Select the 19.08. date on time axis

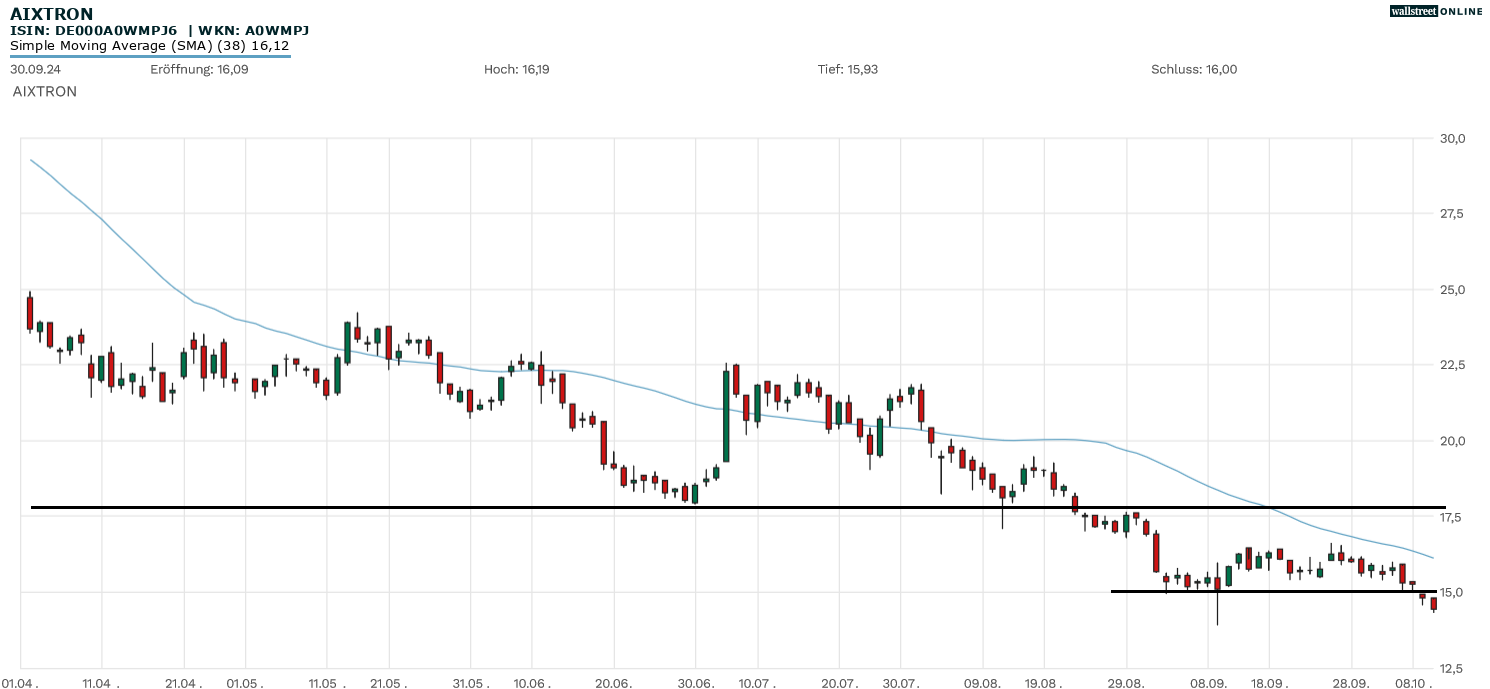(x=1044, y=684)
